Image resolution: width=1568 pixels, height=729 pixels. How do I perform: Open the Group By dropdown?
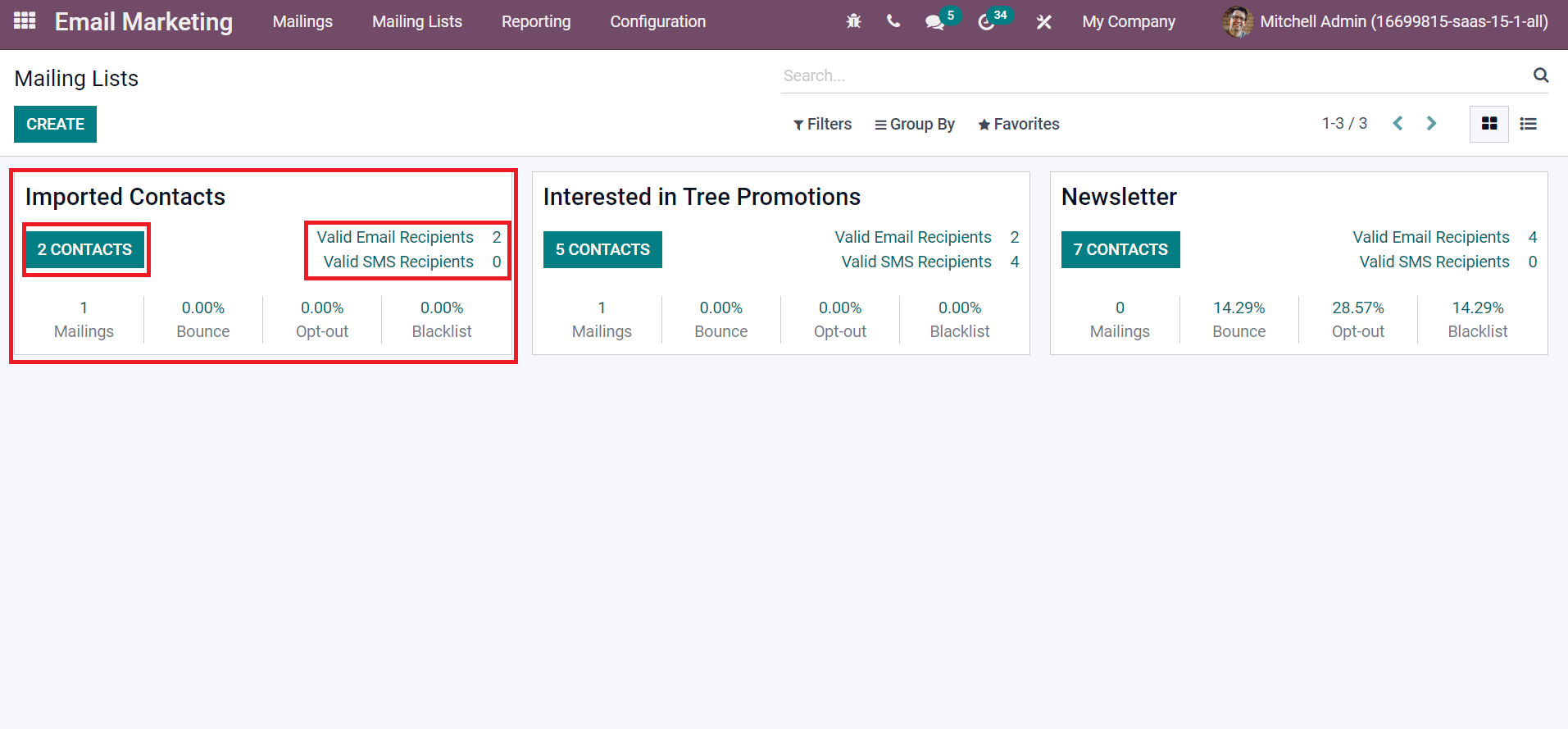(915, 124)
